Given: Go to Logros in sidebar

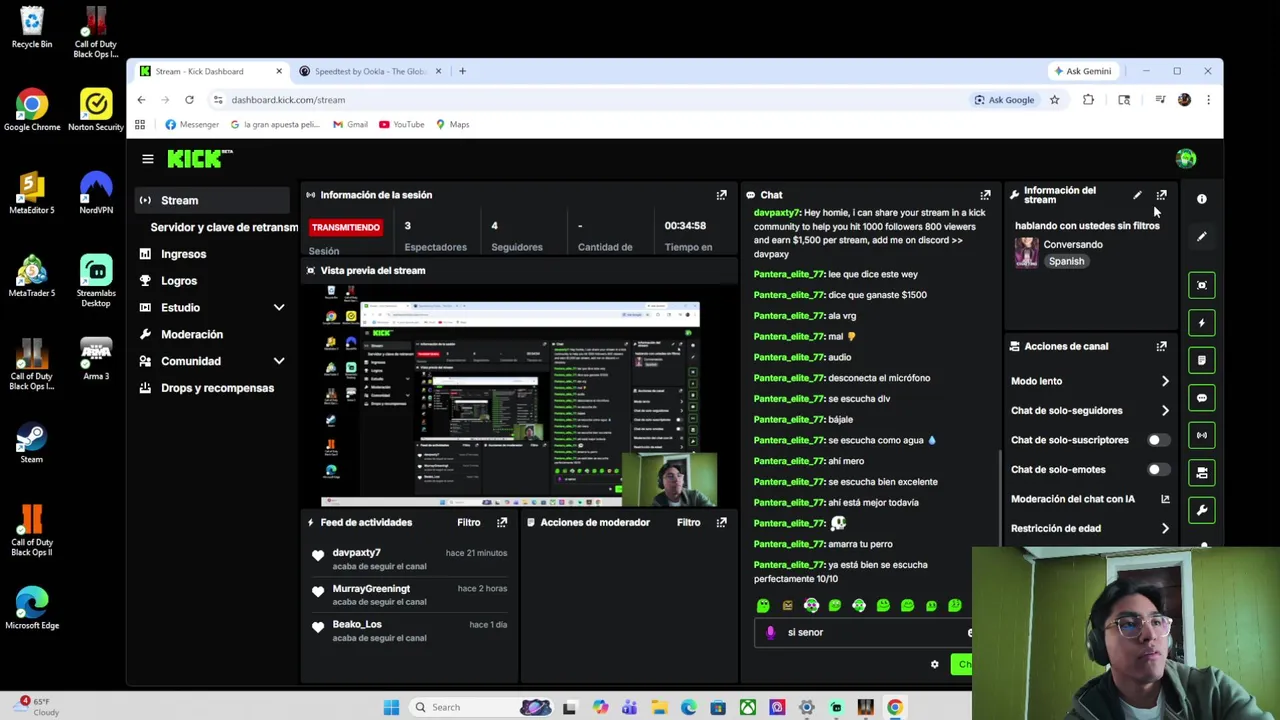Looking at the screenshot, I should pos(179,281).
